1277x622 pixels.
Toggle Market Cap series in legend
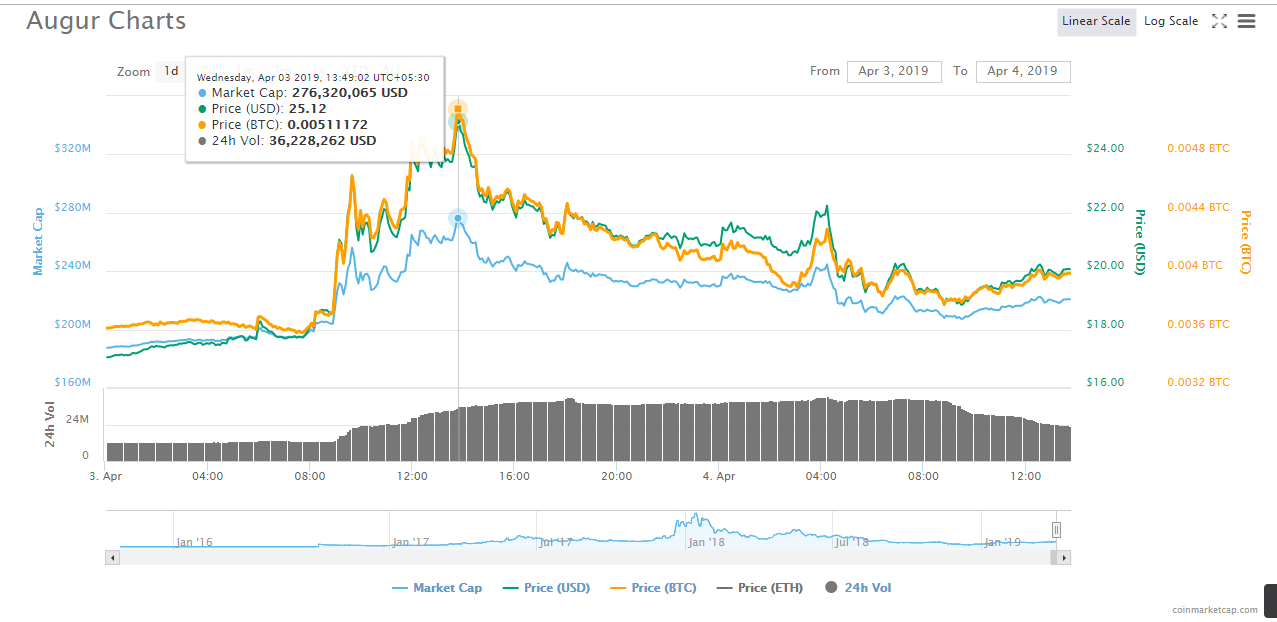pyautogui.click(x=437, y=588)
